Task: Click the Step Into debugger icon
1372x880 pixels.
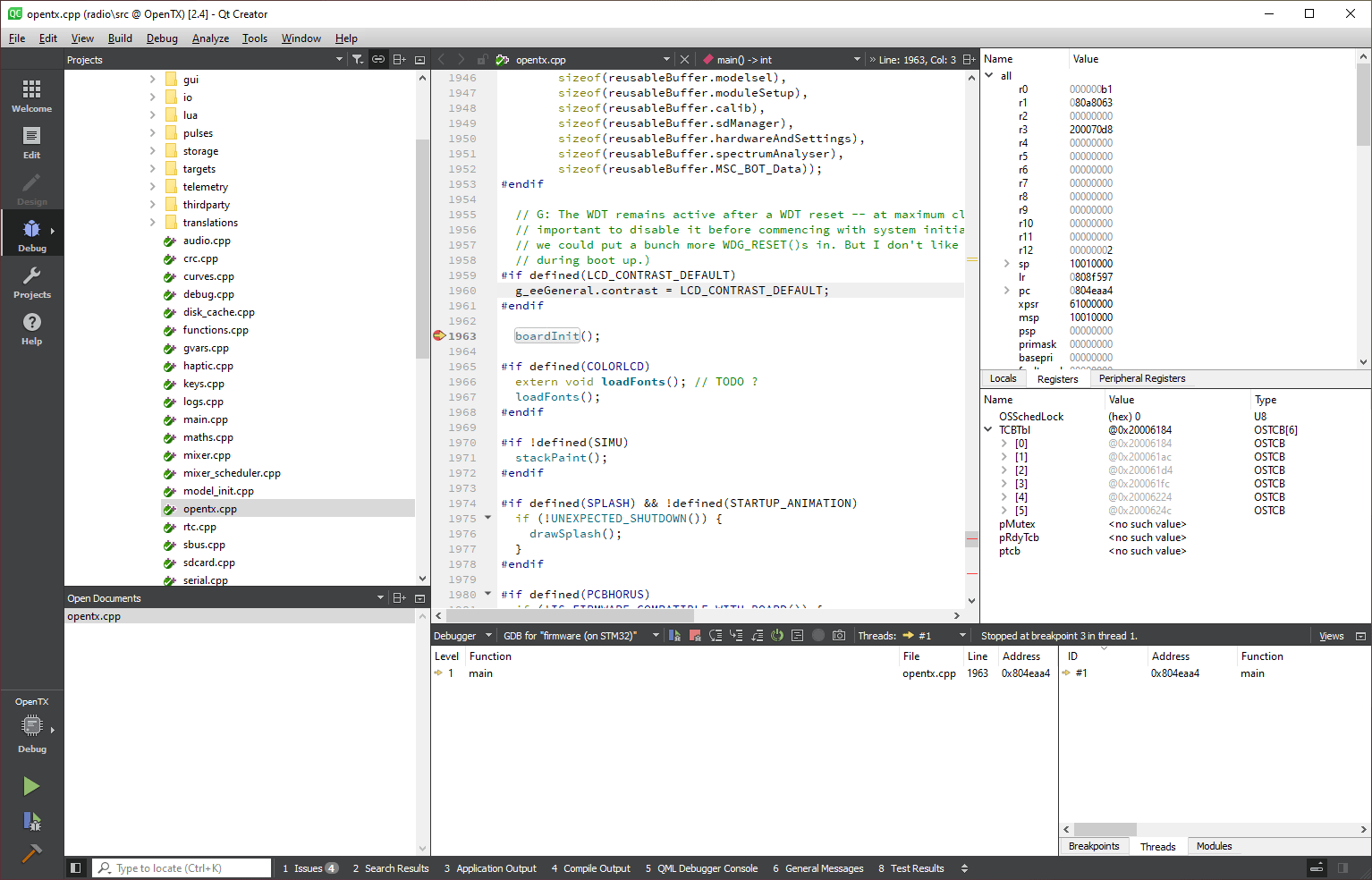Action: 735,635
